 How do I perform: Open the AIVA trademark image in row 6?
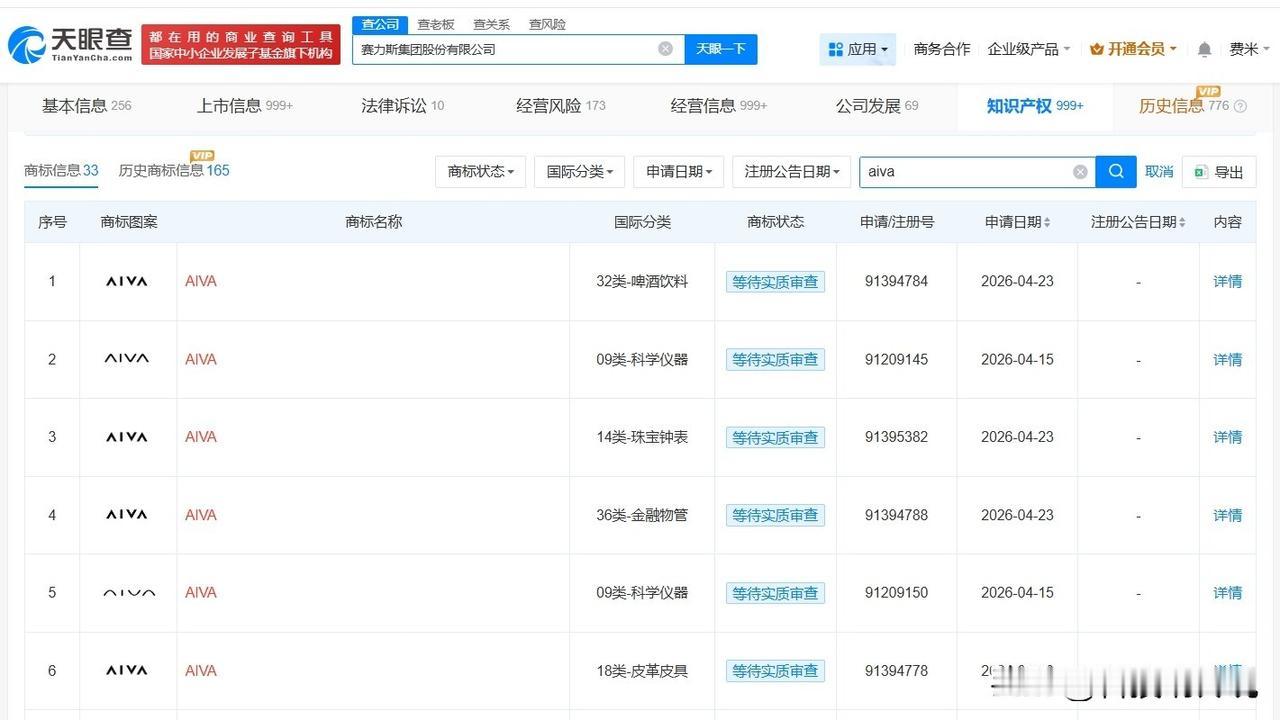click(x=127, y=671)
